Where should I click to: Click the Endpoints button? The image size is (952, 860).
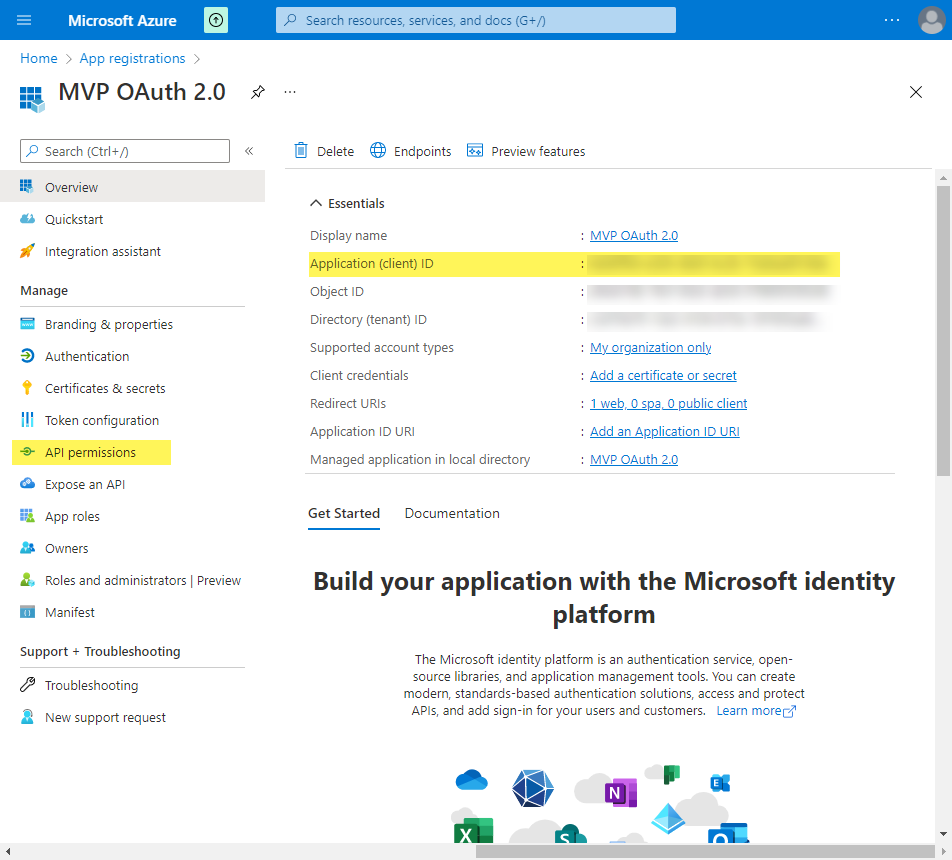[x=410, y=151]
